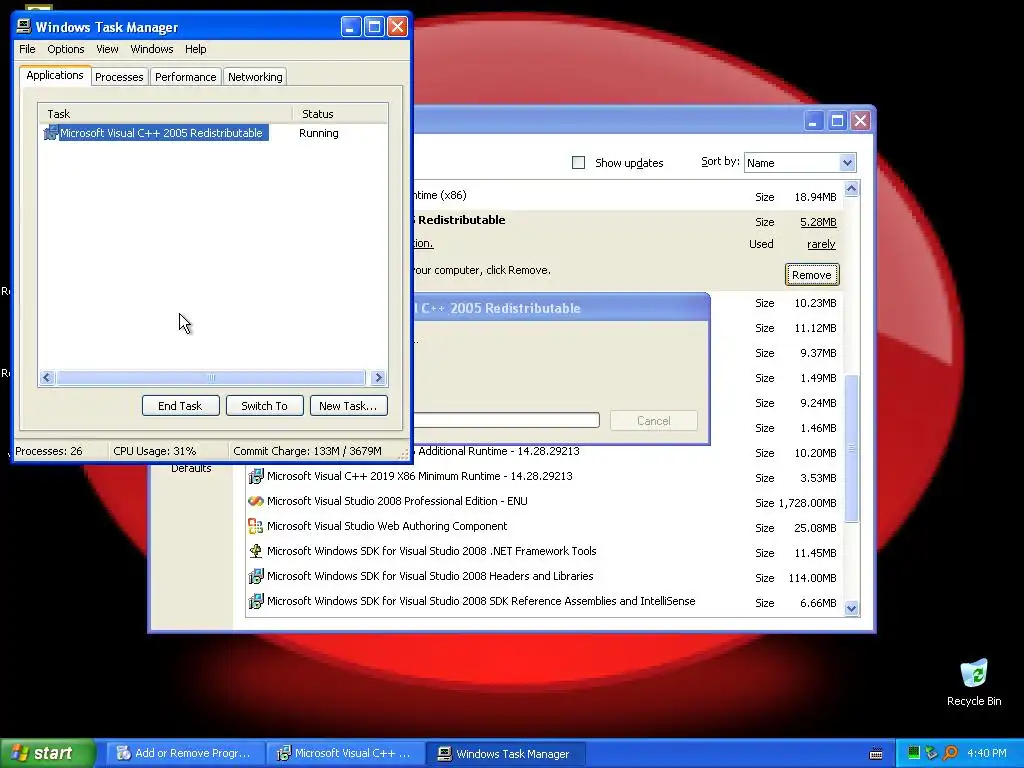The image size is (1024, 768).
Task: Click the orange magnifier tray icon
Action: 950,753
